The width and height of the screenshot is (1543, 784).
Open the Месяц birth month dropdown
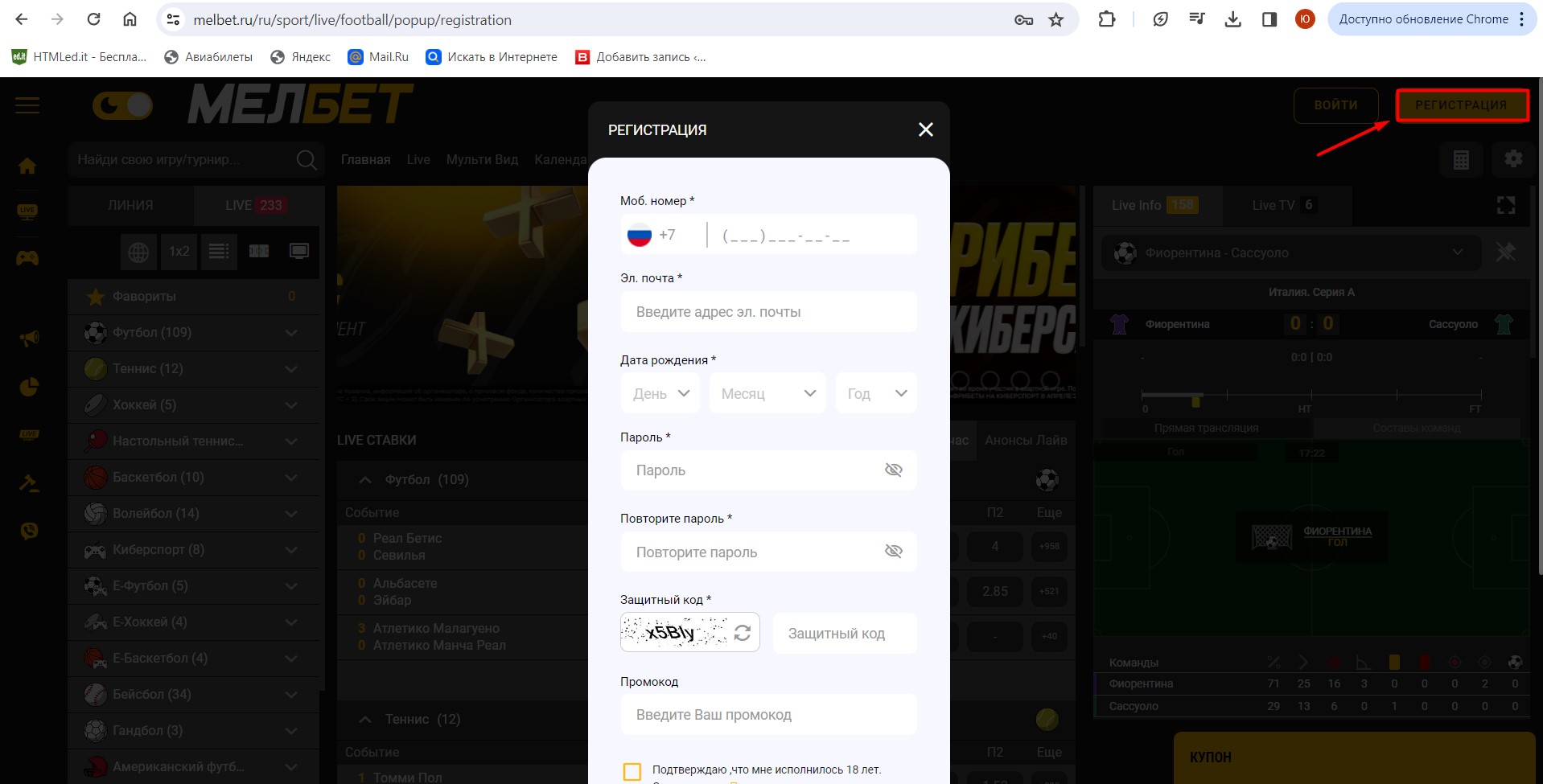pyautogui.click(x=767, y=393)
